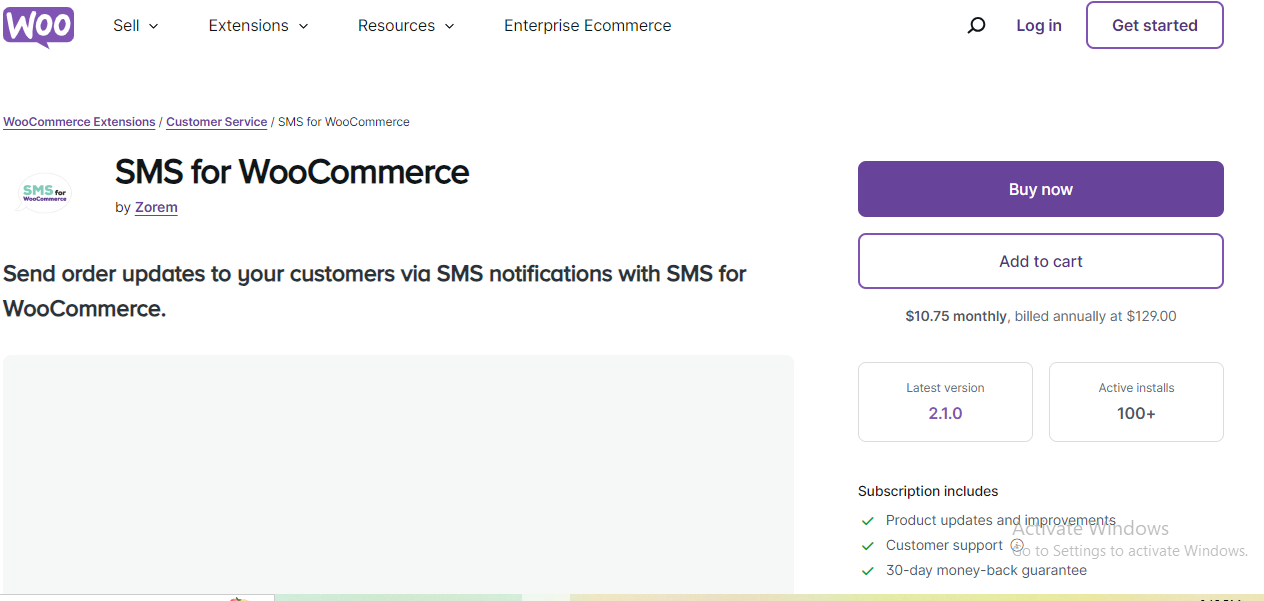Screen dimensions: 1264x601
Task: Click checkmark next to Product updates and improvements
Action: coord(868,521)
